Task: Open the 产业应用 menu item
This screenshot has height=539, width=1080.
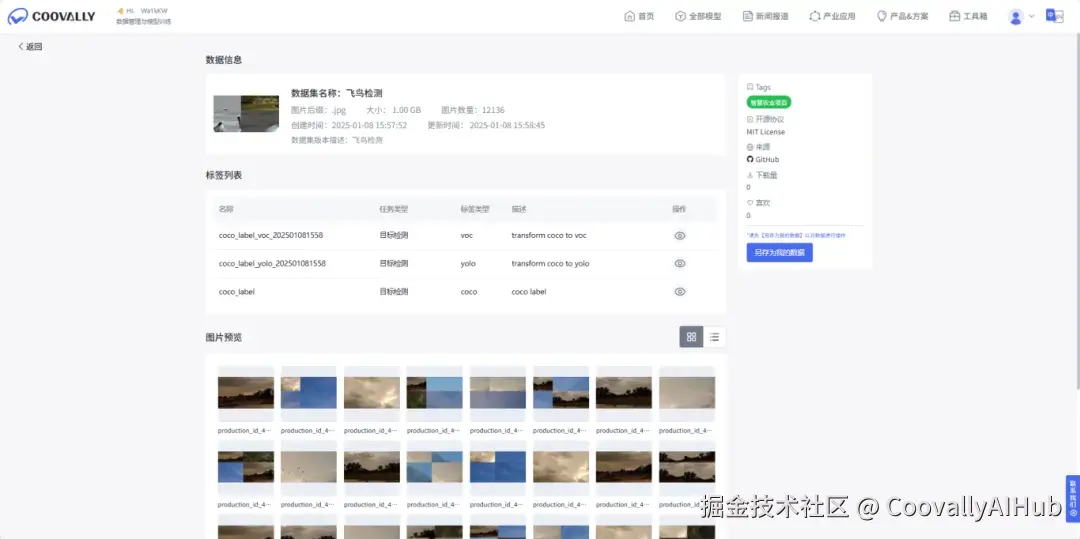Action: pos(832,16)
